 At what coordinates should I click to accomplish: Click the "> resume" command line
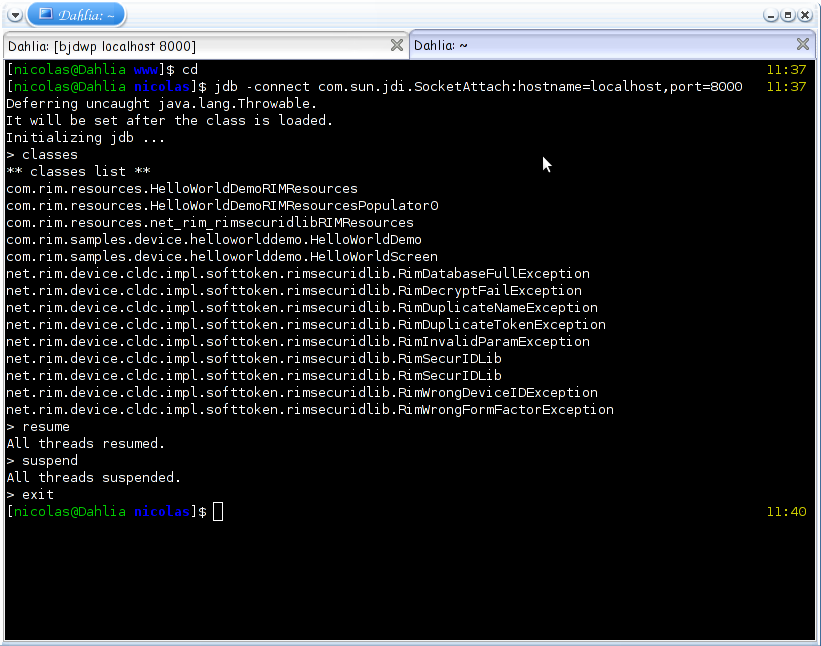pos(38,427)
